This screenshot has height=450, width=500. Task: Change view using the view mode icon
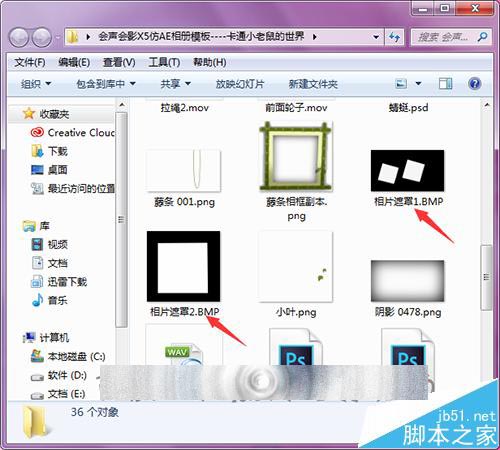point(401,83)
